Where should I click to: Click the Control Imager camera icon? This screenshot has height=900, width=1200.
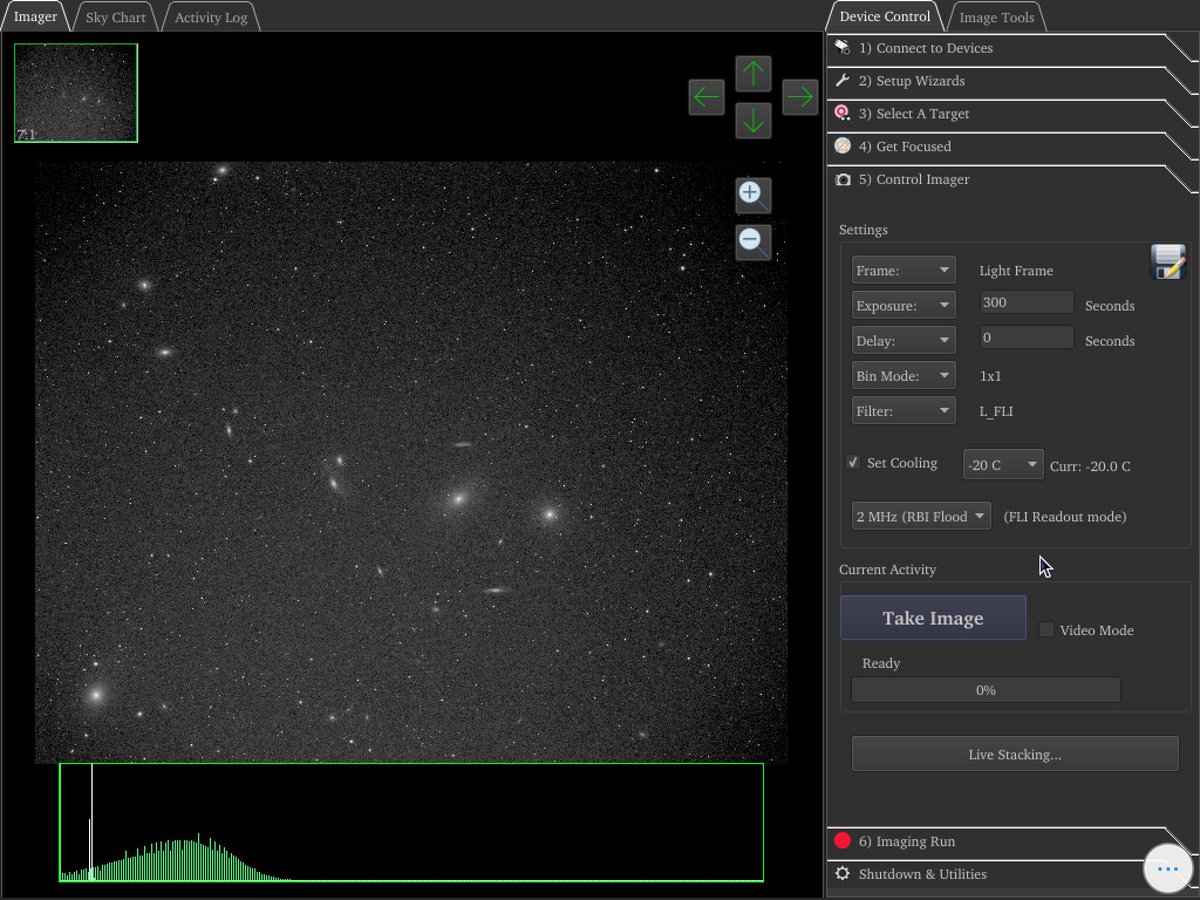click(x=843, y=180)
